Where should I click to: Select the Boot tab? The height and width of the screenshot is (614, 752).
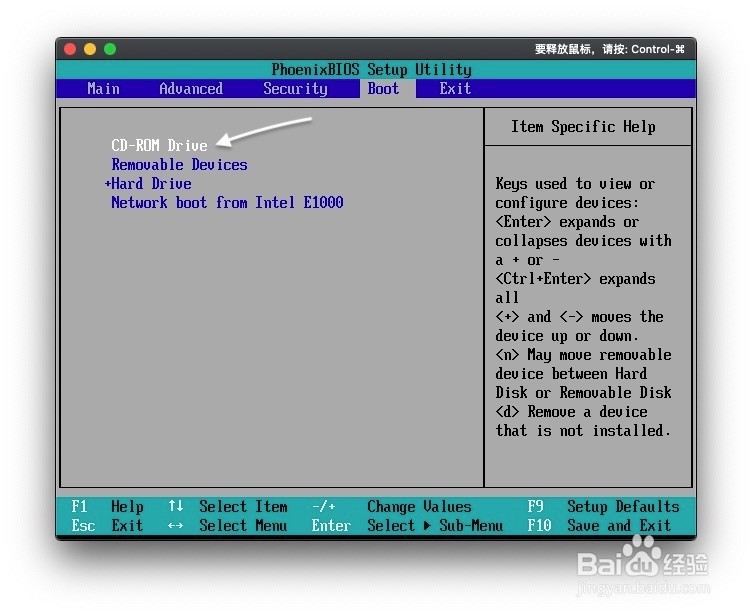pyautogui.click(x=383, y=89)
